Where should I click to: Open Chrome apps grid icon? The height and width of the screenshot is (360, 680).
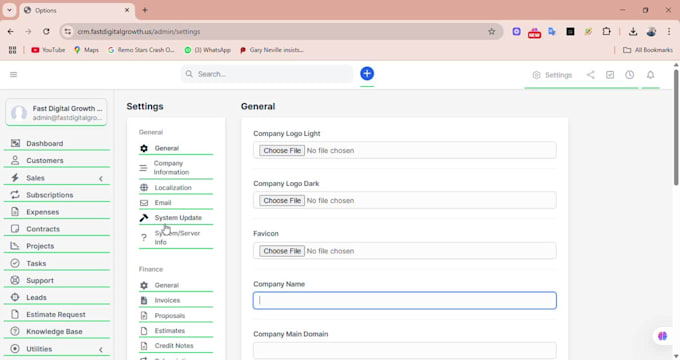click(x=12, y=50)
